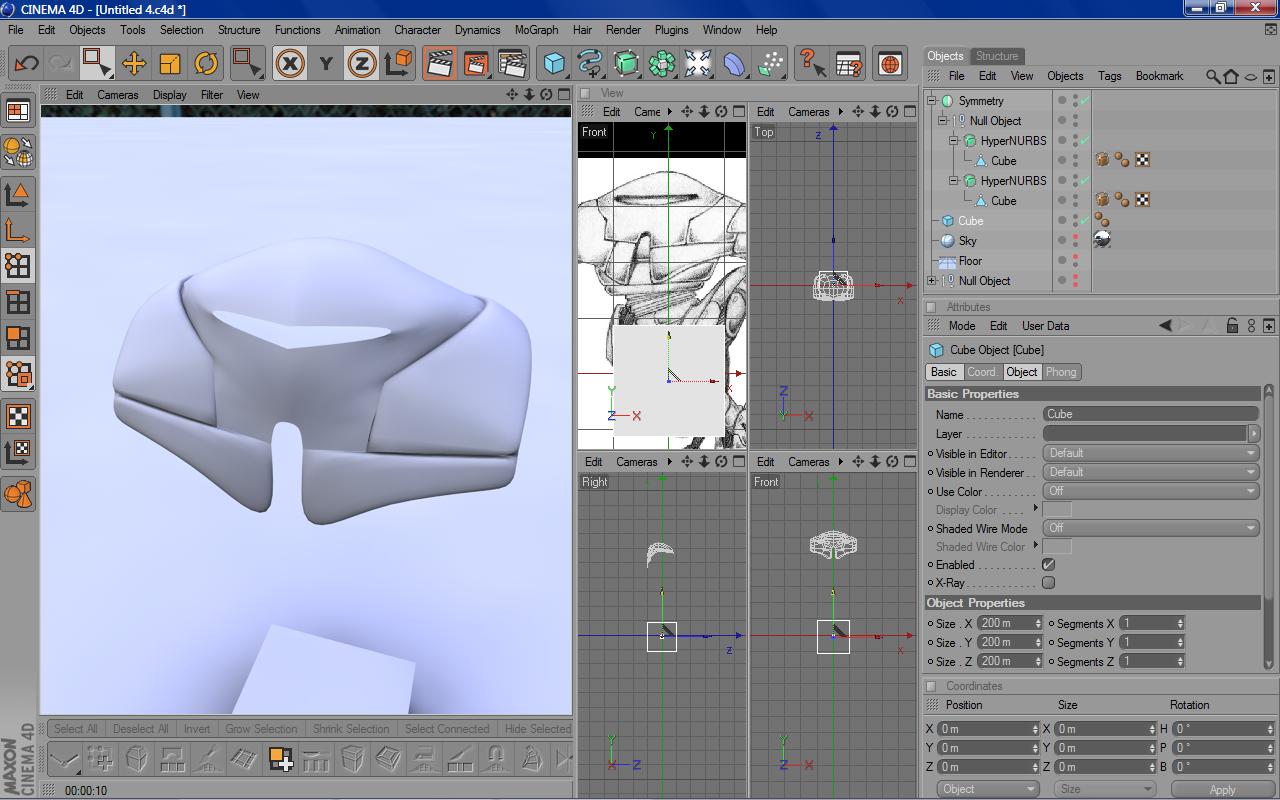Open Visible in Editor dropdown
Viewport: 1280px width, 800px height.
click(x=1150, y=453)
